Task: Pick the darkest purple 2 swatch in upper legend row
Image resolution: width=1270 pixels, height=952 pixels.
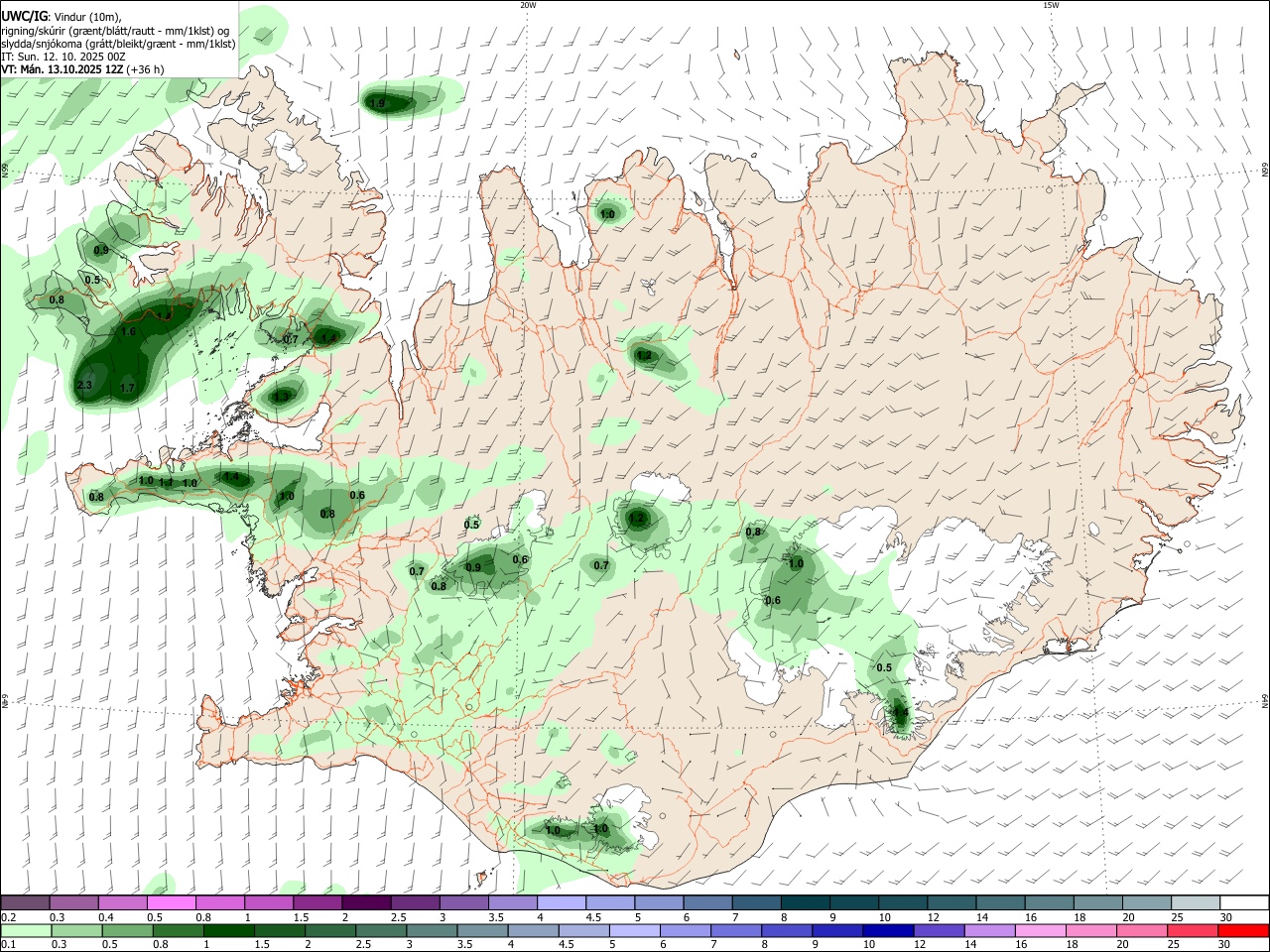Action: [366, 902]
